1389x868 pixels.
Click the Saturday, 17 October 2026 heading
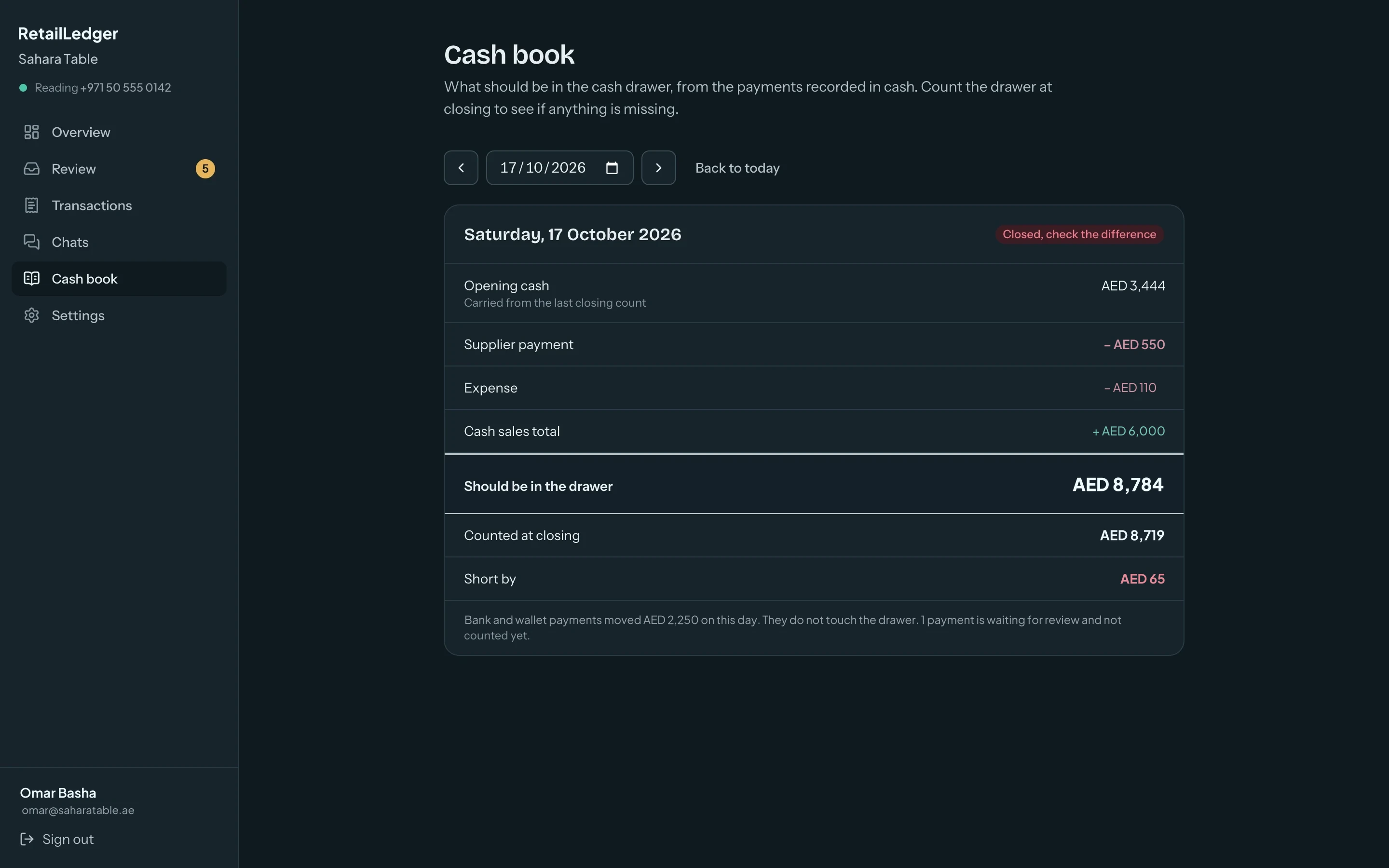click(x=572, y=234)
